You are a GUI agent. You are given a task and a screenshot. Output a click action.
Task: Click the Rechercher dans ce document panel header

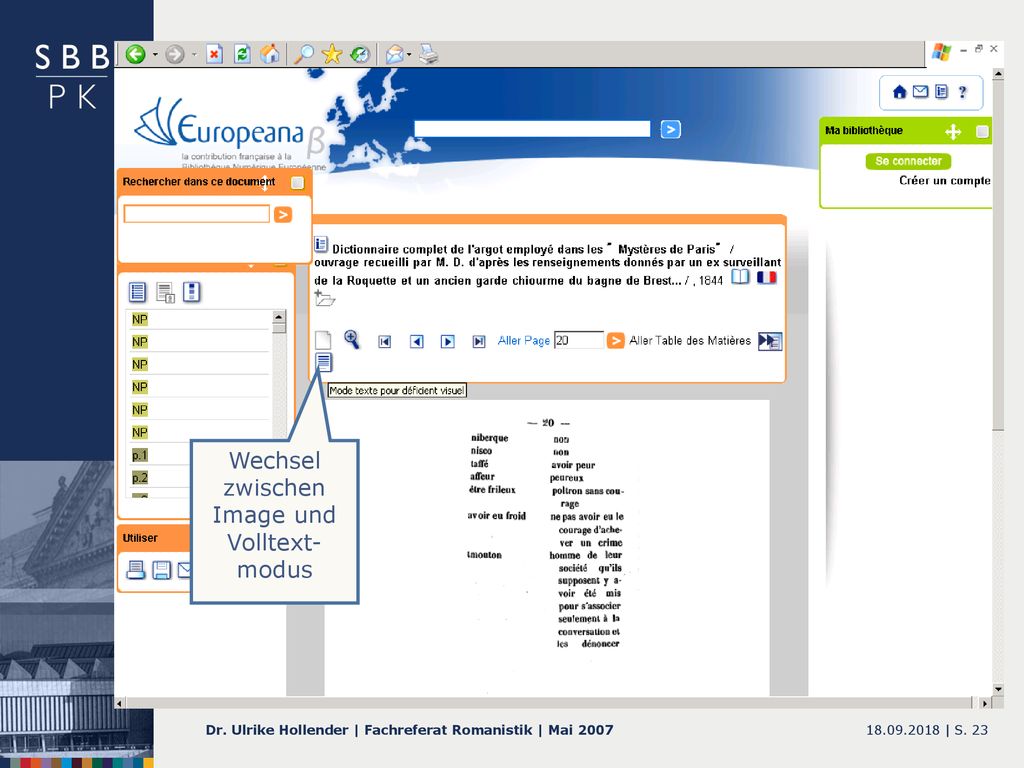point(214,182)
